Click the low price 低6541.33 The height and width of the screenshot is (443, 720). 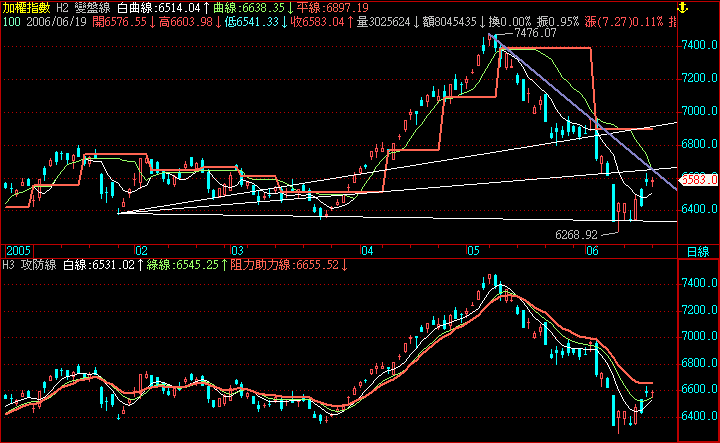[x=252, y=22]
